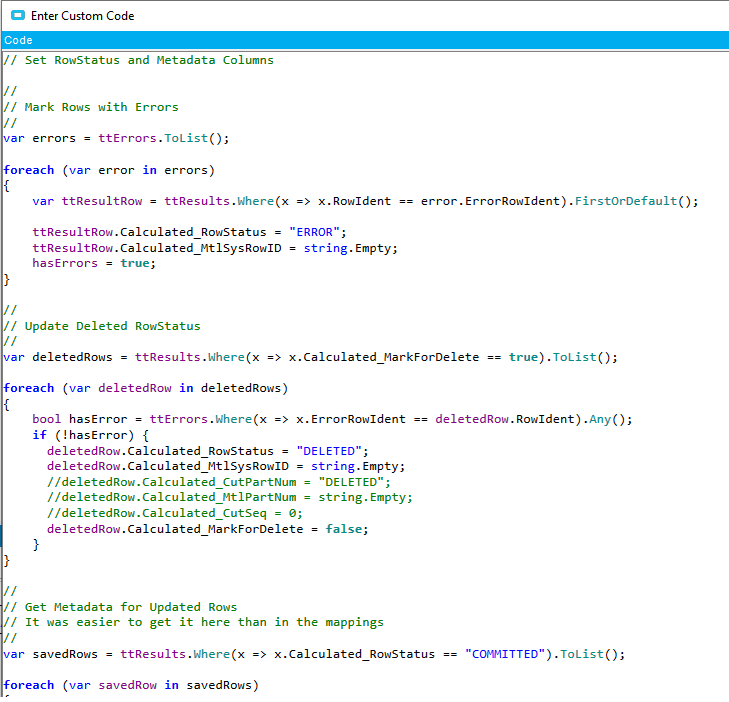This screenshot has height=702, width=729.
Task: Click the comment "// Update Deleted RowStatus"
Action: tap(102, 326)
